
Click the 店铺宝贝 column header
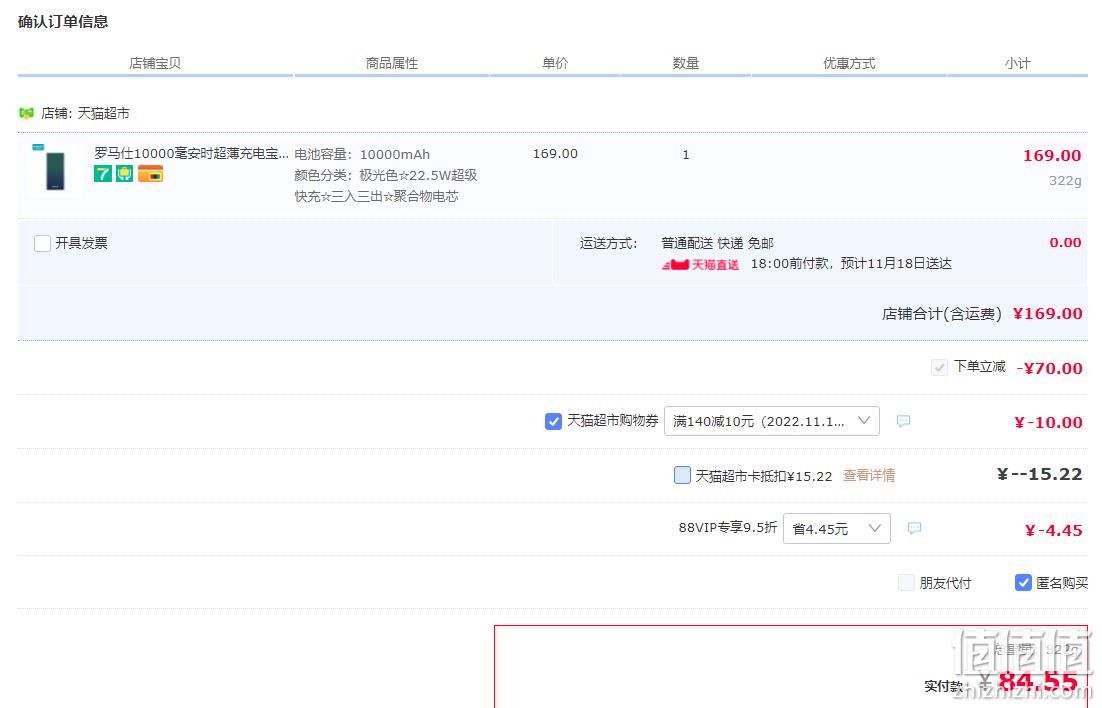click(155, 63)
